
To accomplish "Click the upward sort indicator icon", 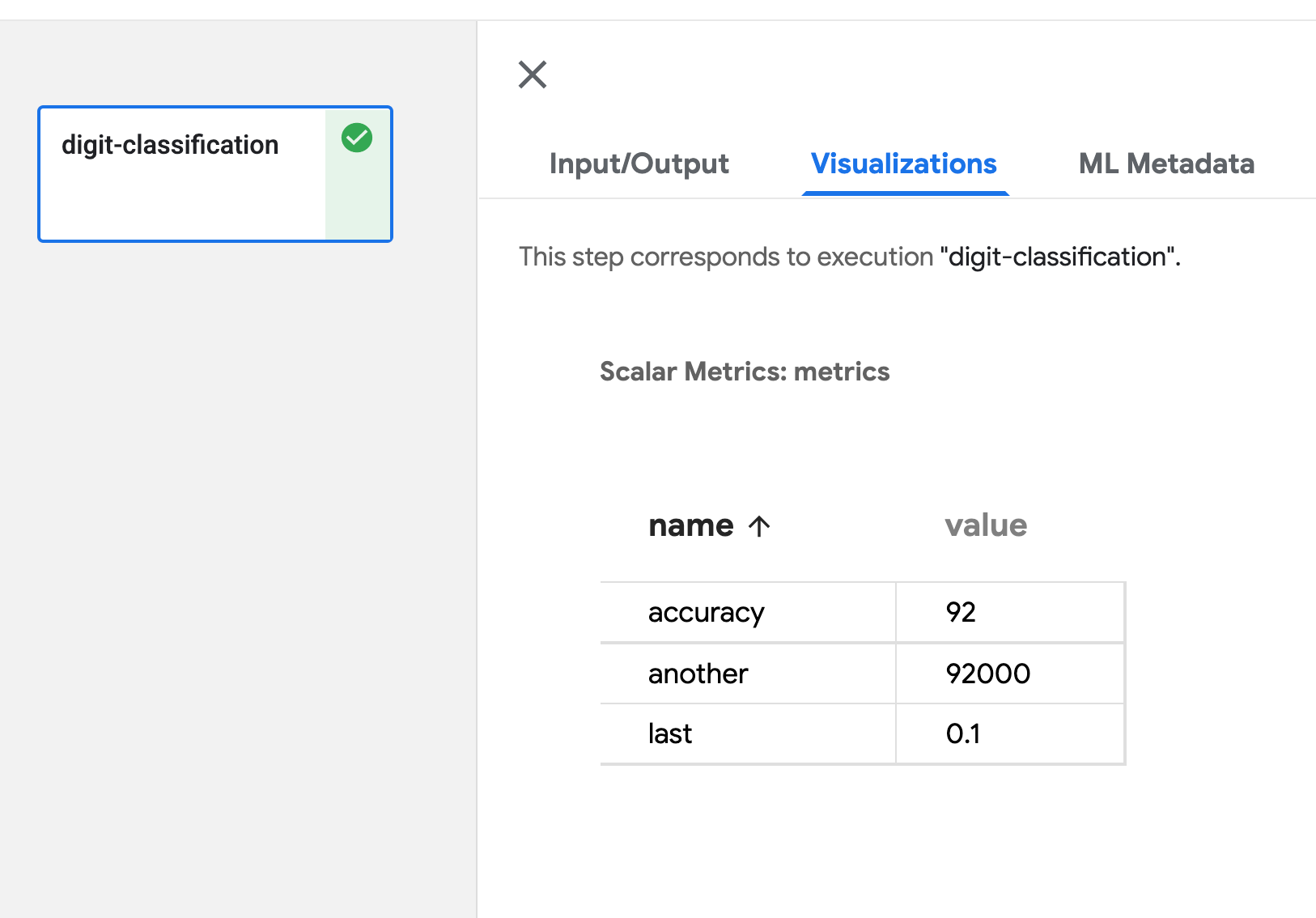I will [x=758, y=526].
